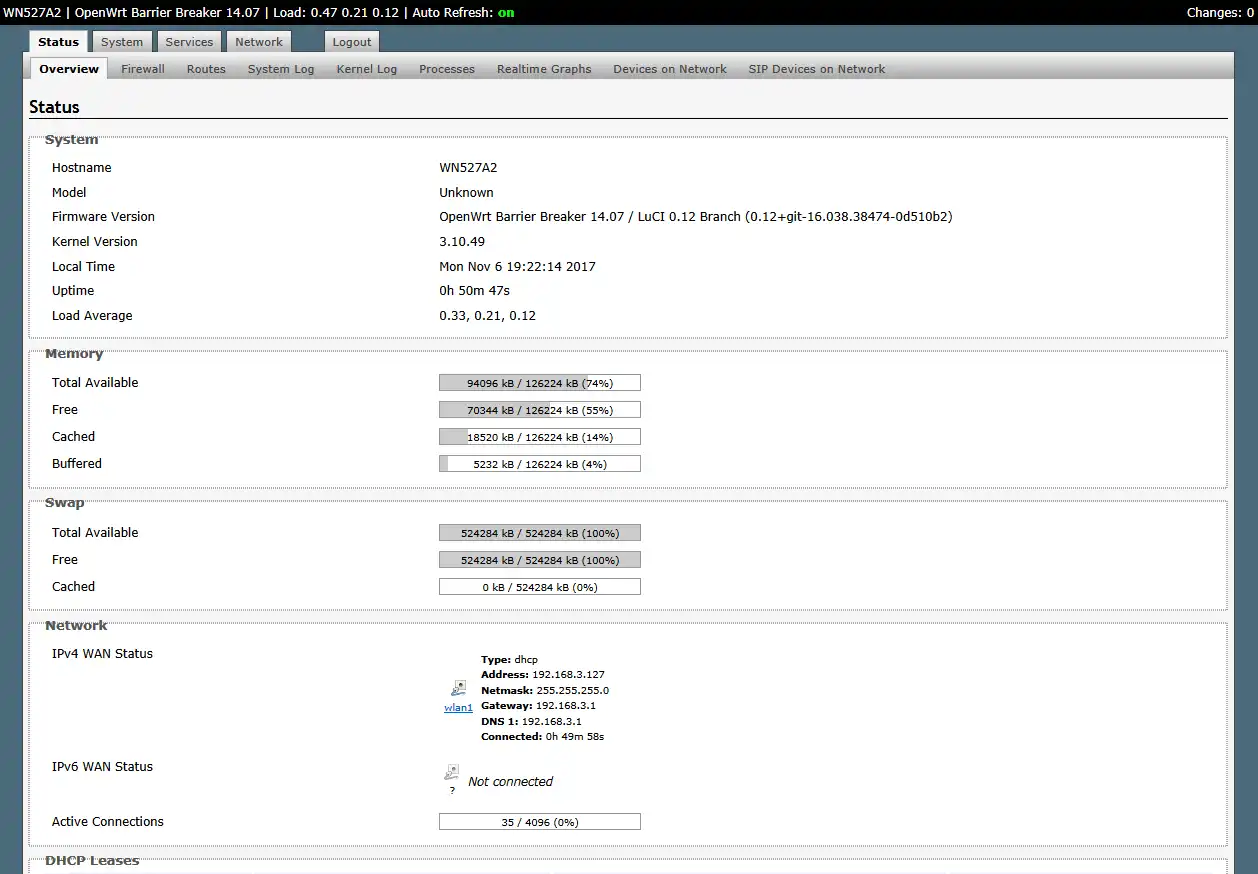
Task: Select the Model value Unknown
Action: coord(466,193)
